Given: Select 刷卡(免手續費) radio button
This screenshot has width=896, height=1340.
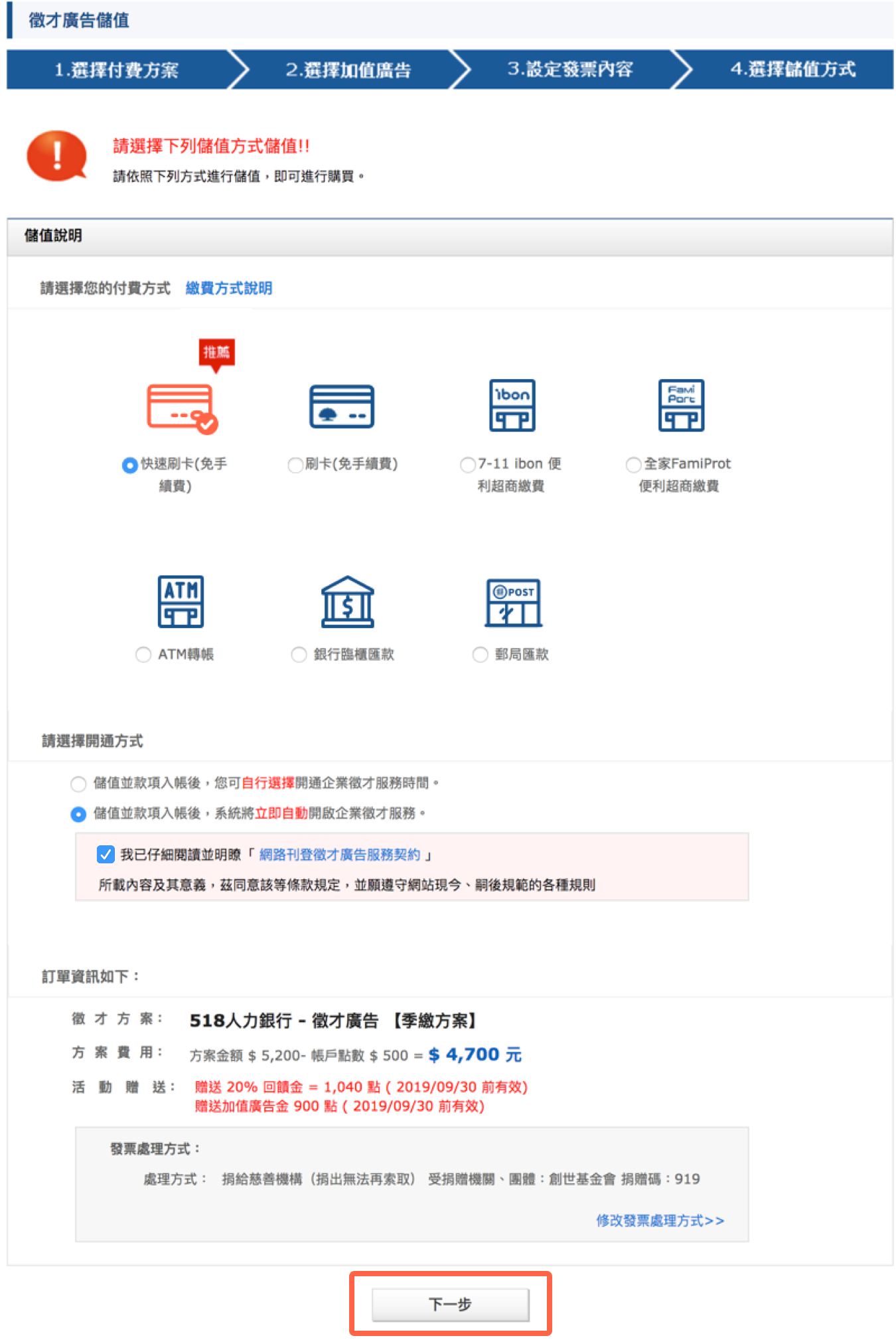Looking at the screenshot, I should tap(295, 465).
